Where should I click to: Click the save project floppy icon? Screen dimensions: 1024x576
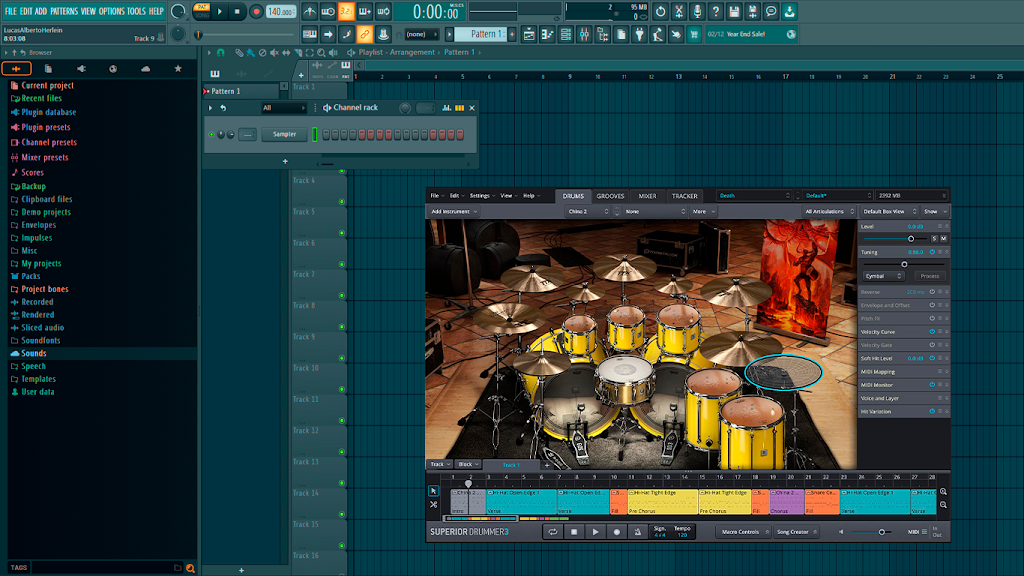pos(734,11)
